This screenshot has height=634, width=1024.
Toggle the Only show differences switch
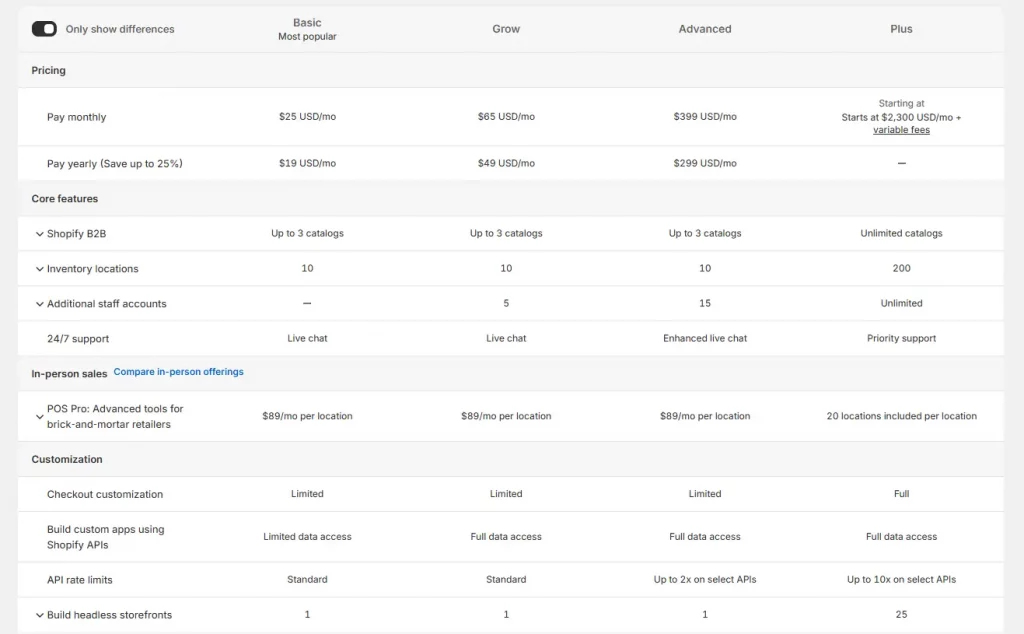[44, 29]
